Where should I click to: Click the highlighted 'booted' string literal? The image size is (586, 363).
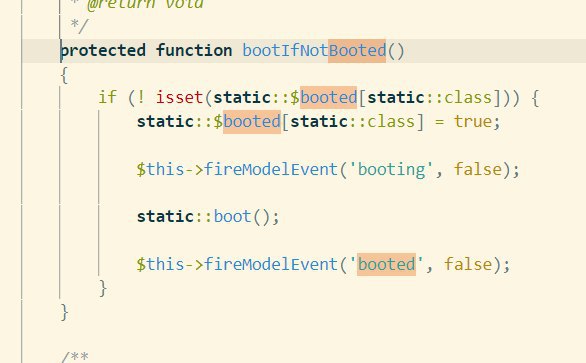pyautogui.click(x=386, y=264)
